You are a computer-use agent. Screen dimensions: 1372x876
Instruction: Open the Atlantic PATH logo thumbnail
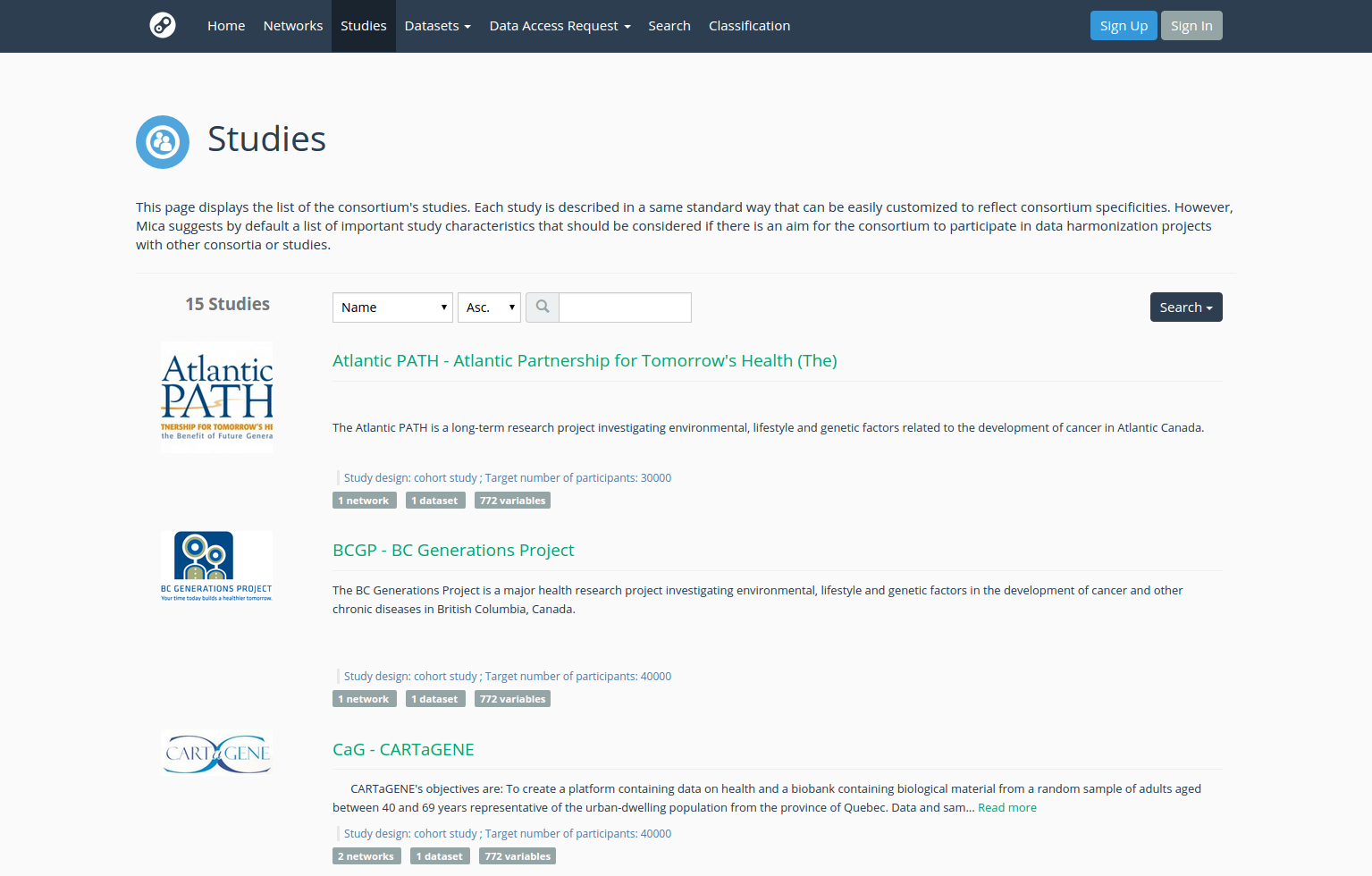tap(217, 397)
